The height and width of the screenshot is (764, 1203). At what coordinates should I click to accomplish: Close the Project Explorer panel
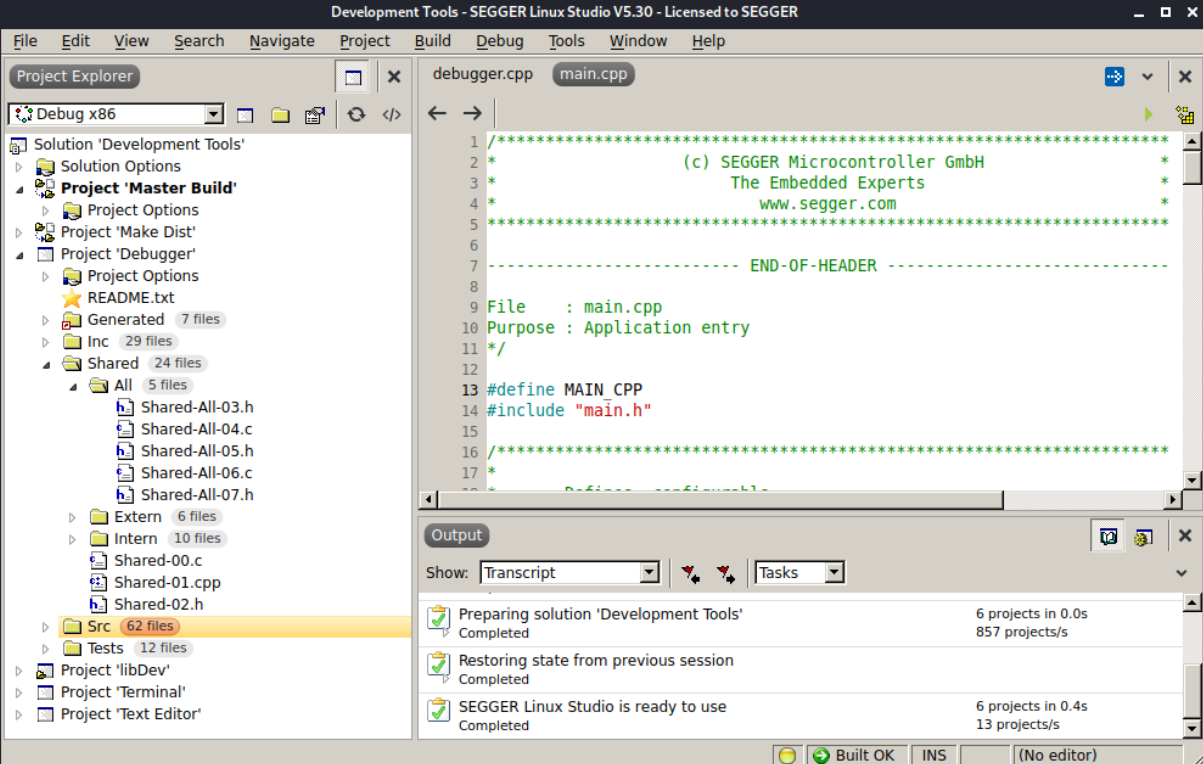[x=394, y=77]
